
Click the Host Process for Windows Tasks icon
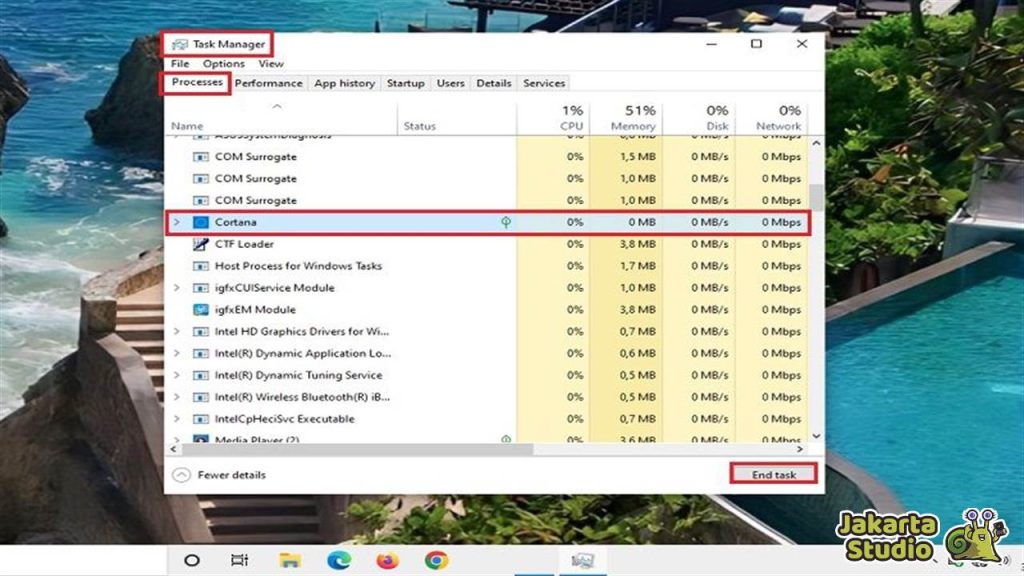pos(201,266)
